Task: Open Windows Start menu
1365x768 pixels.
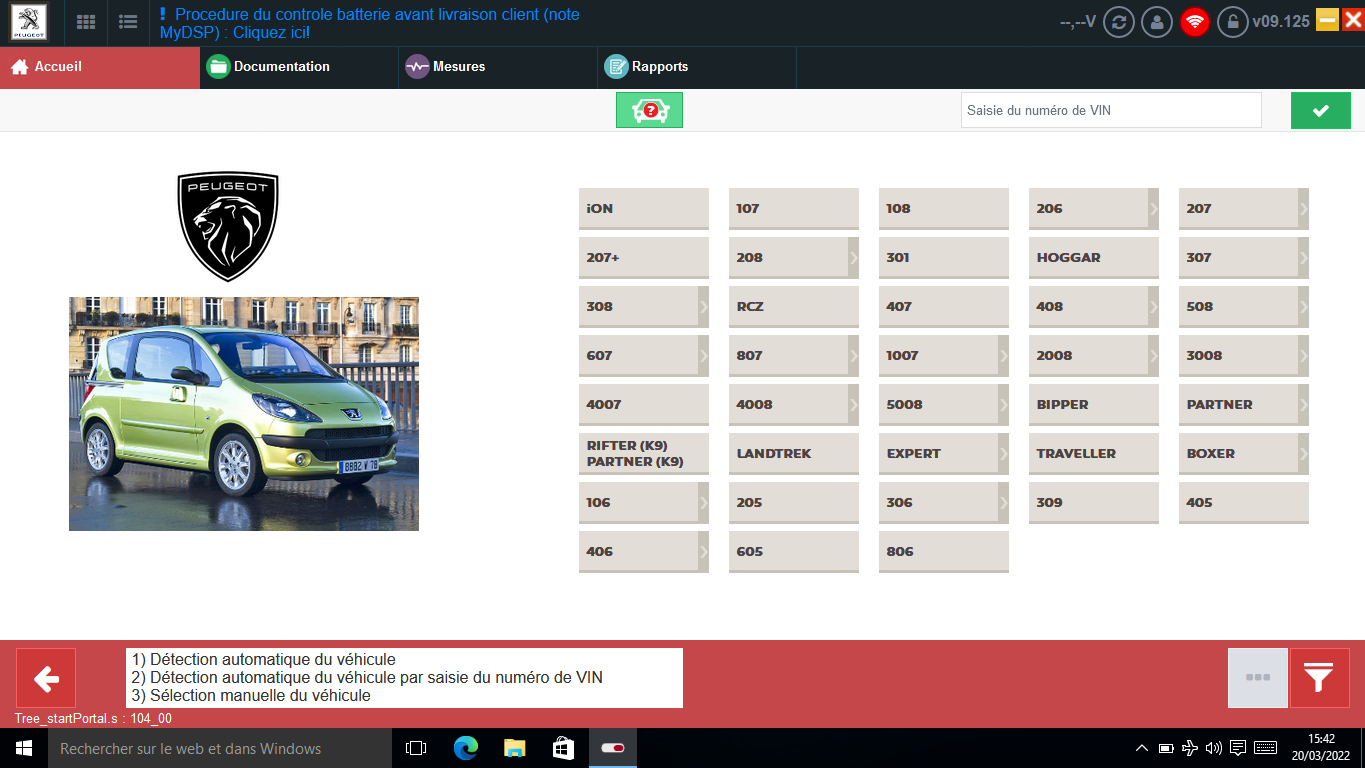Action: point(24,748)
